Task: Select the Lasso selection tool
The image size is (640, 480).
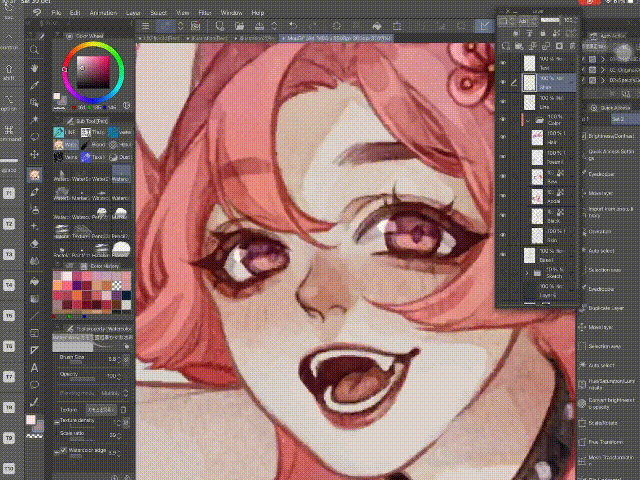Action: [35, 137]
